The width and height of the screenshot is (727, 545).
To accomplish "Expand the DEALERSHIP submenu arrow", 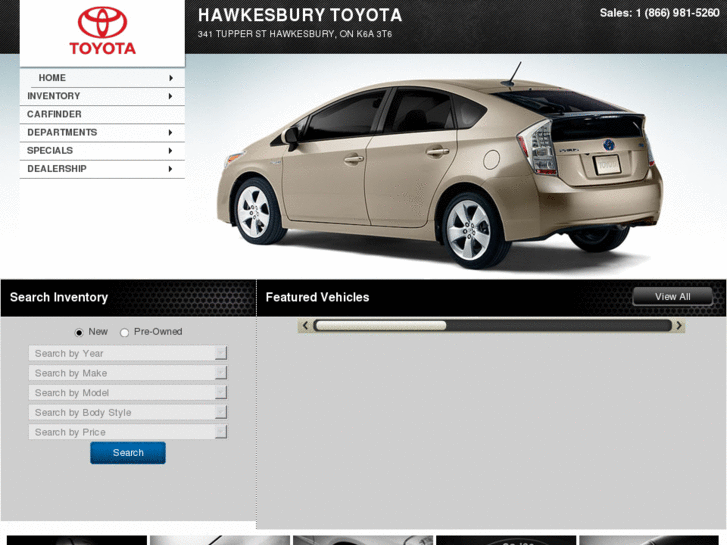I will click(171, 169).
